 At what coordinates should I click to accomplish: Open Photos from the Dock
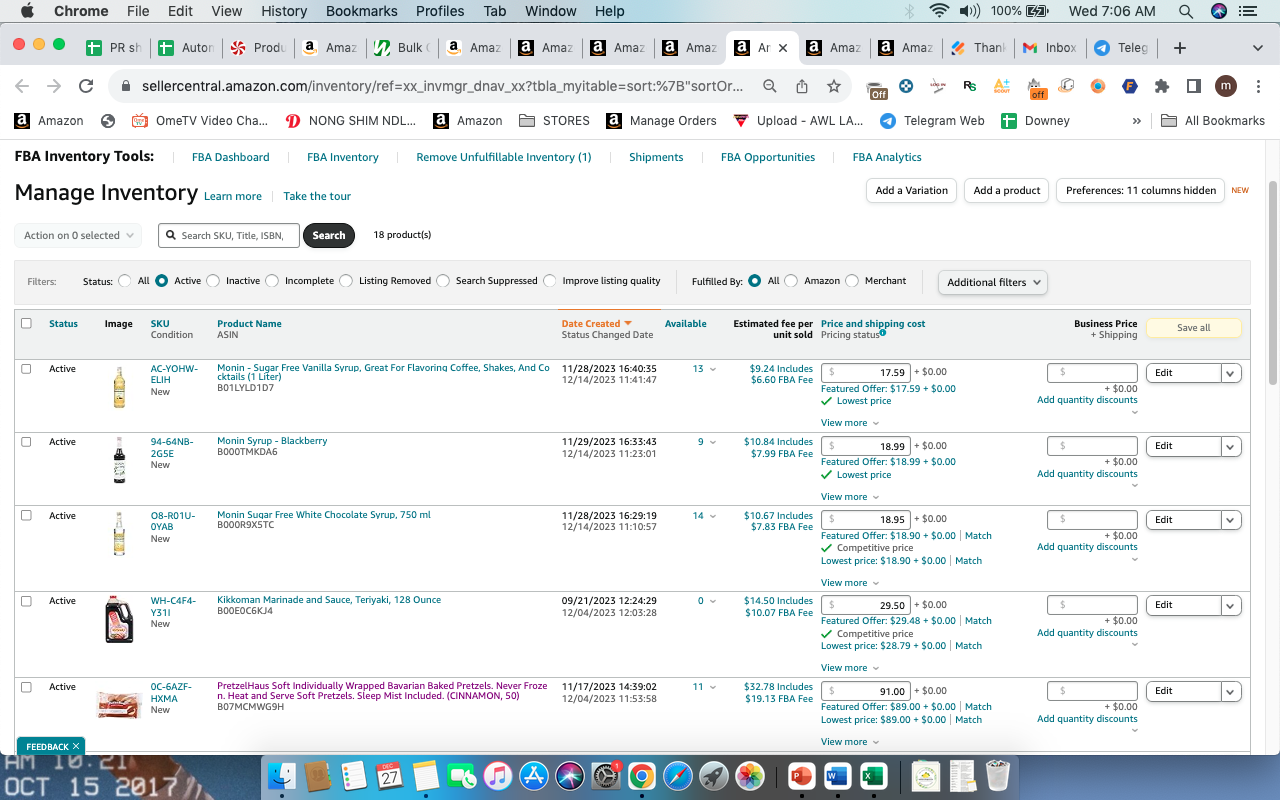750,775
